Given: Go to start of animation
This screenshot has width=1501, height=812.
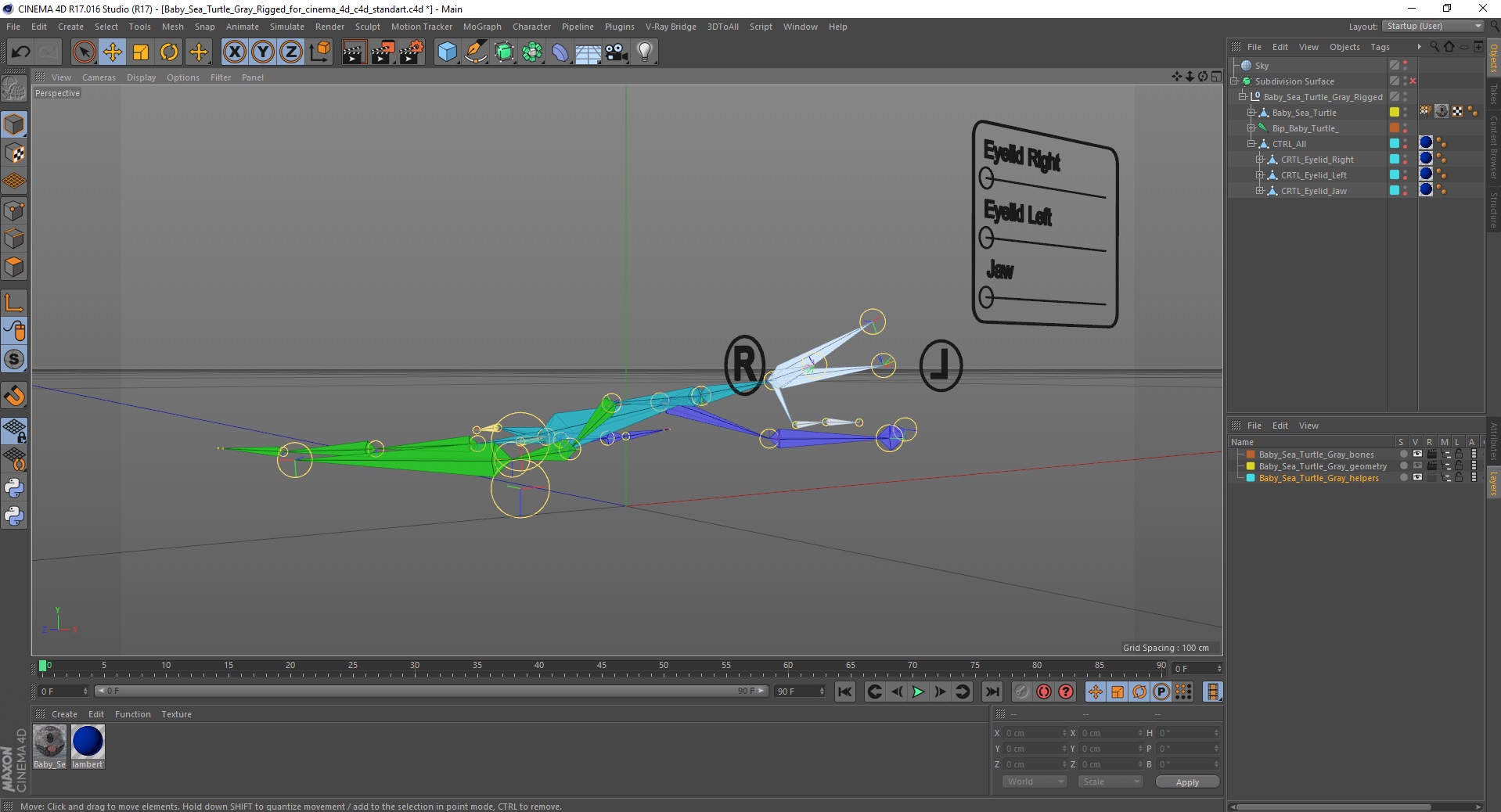Looking at the screenshot, I should click(x=844, y=692).
